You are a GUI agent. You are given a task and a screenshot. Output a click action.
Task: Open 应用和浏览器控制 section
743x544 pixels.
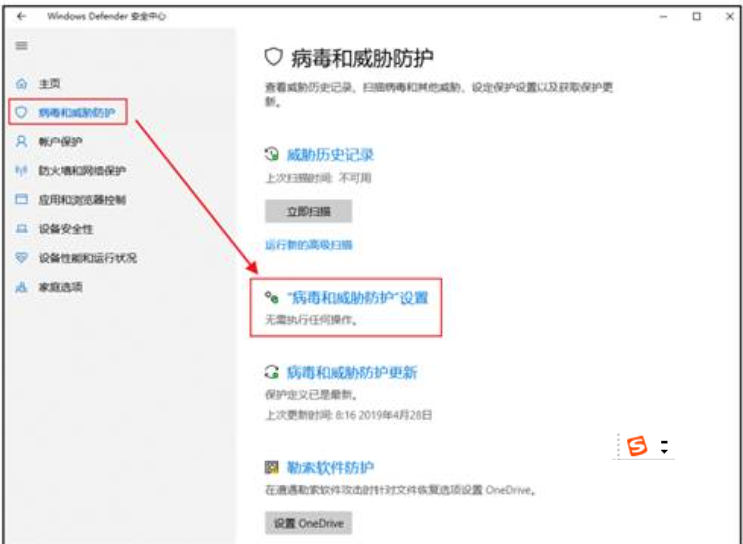point(82,199)
